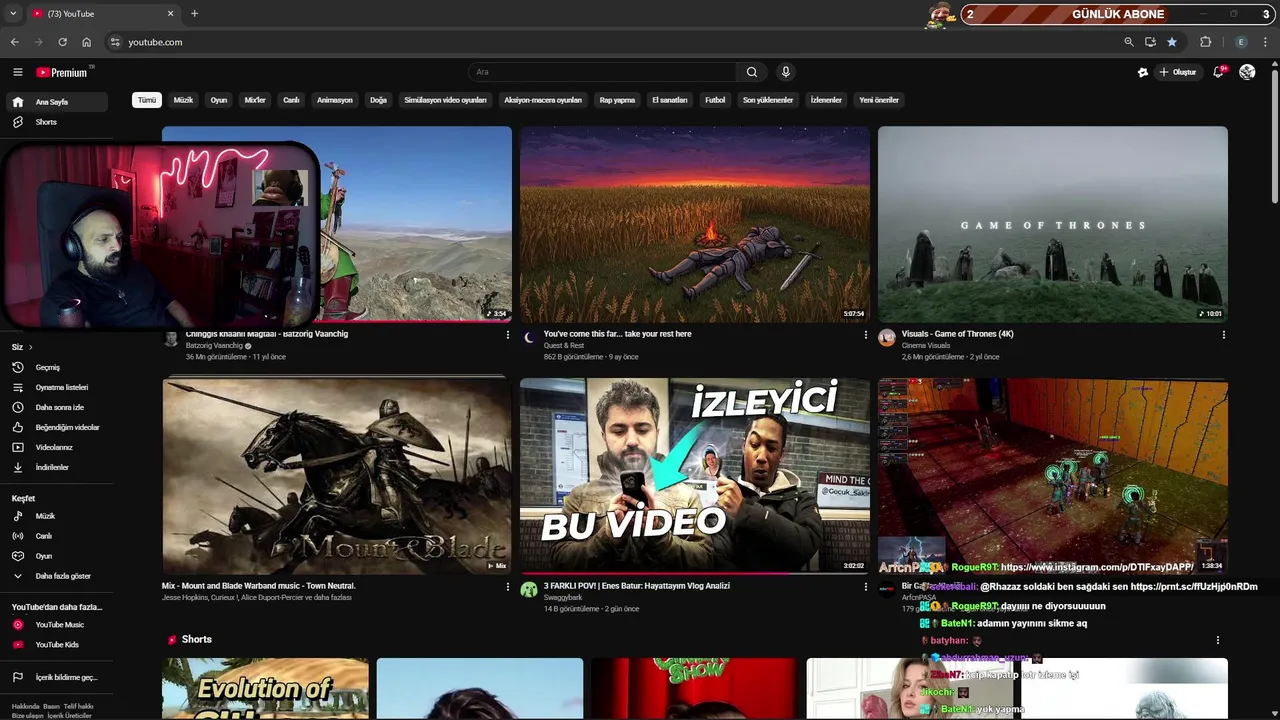The height and width of the screenshot is (720, 1280).
Task: Open Müzik under Keşfet
Action: [56, 516]
